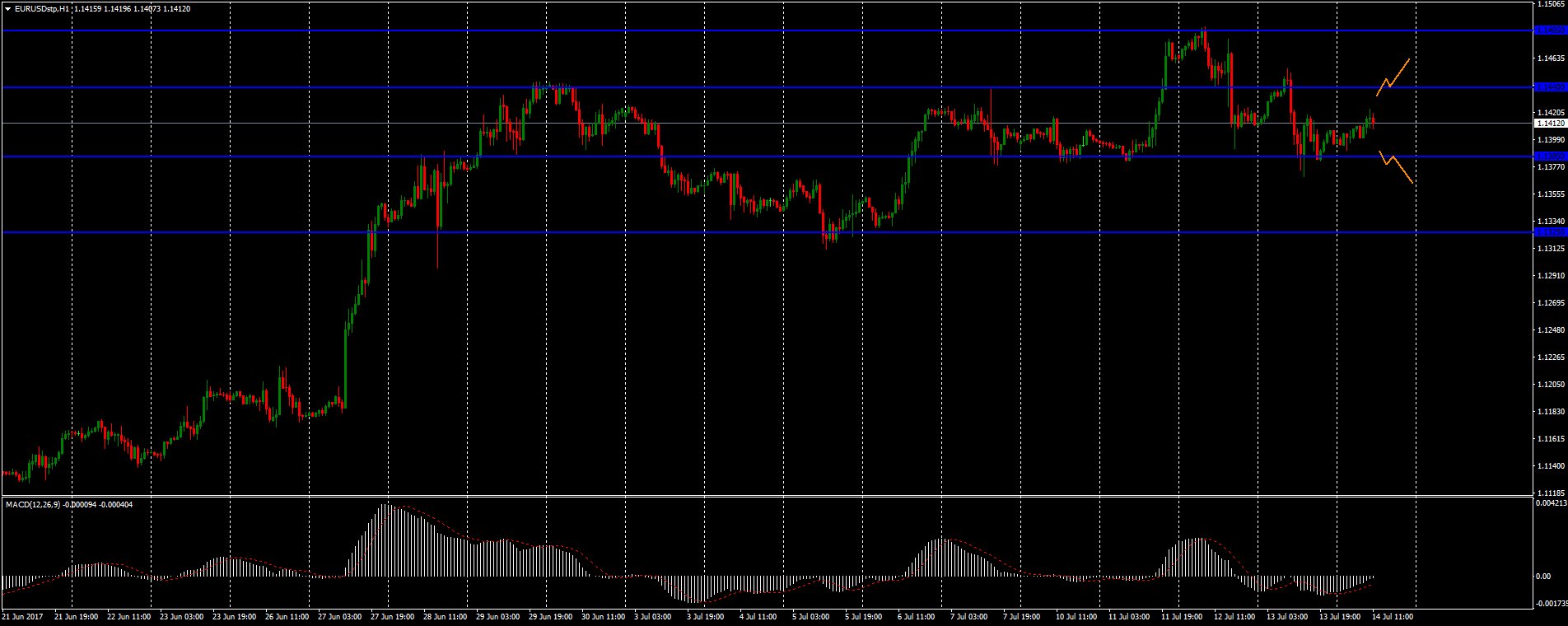Click the 14 Jul 11:00 time label
This screenshot has width=1568, height=626.
pyautogui.click(x=1393, y=616)
